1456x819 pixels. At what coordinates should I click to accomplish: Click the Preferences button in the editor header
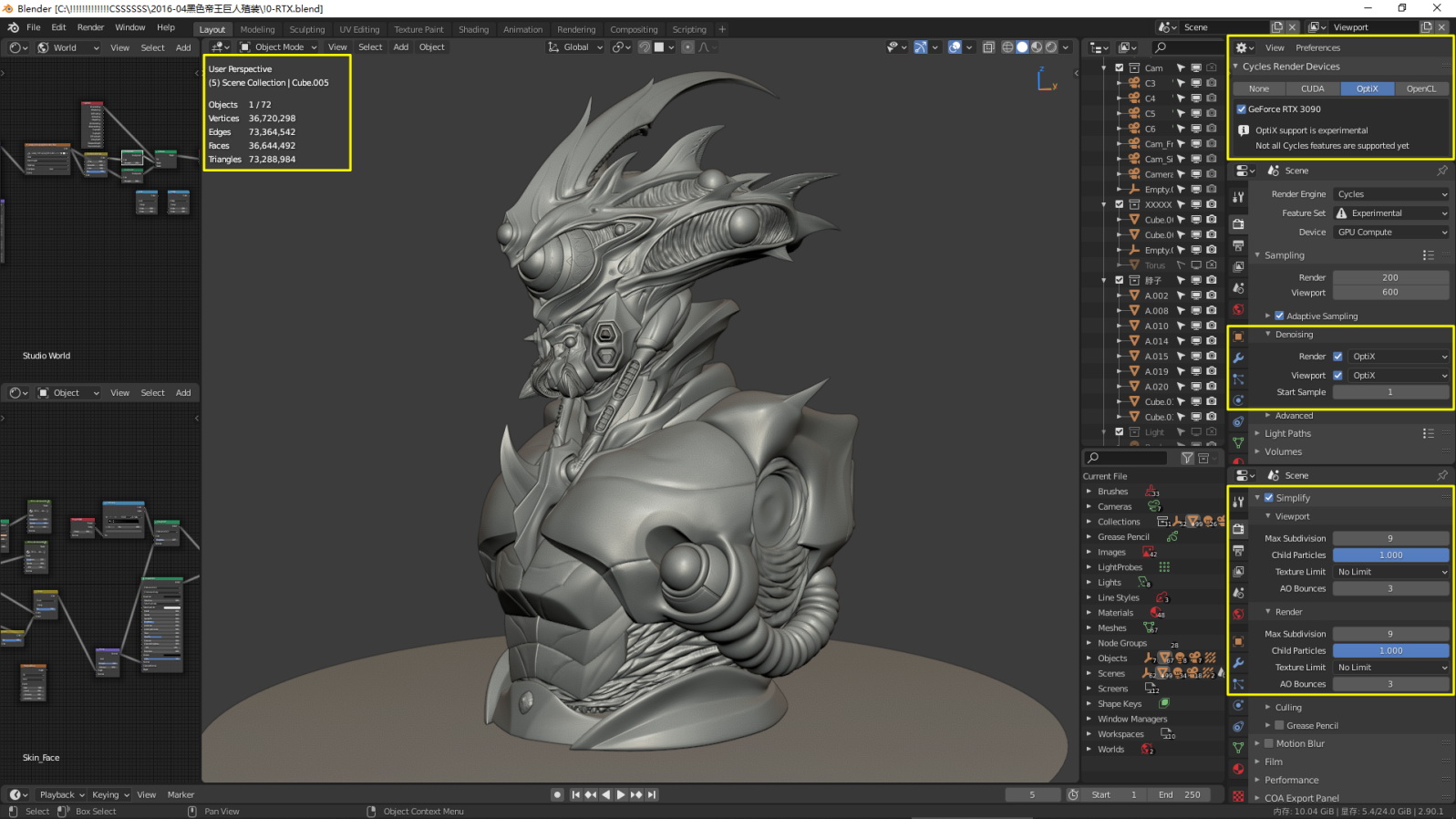click(1317, 47)
